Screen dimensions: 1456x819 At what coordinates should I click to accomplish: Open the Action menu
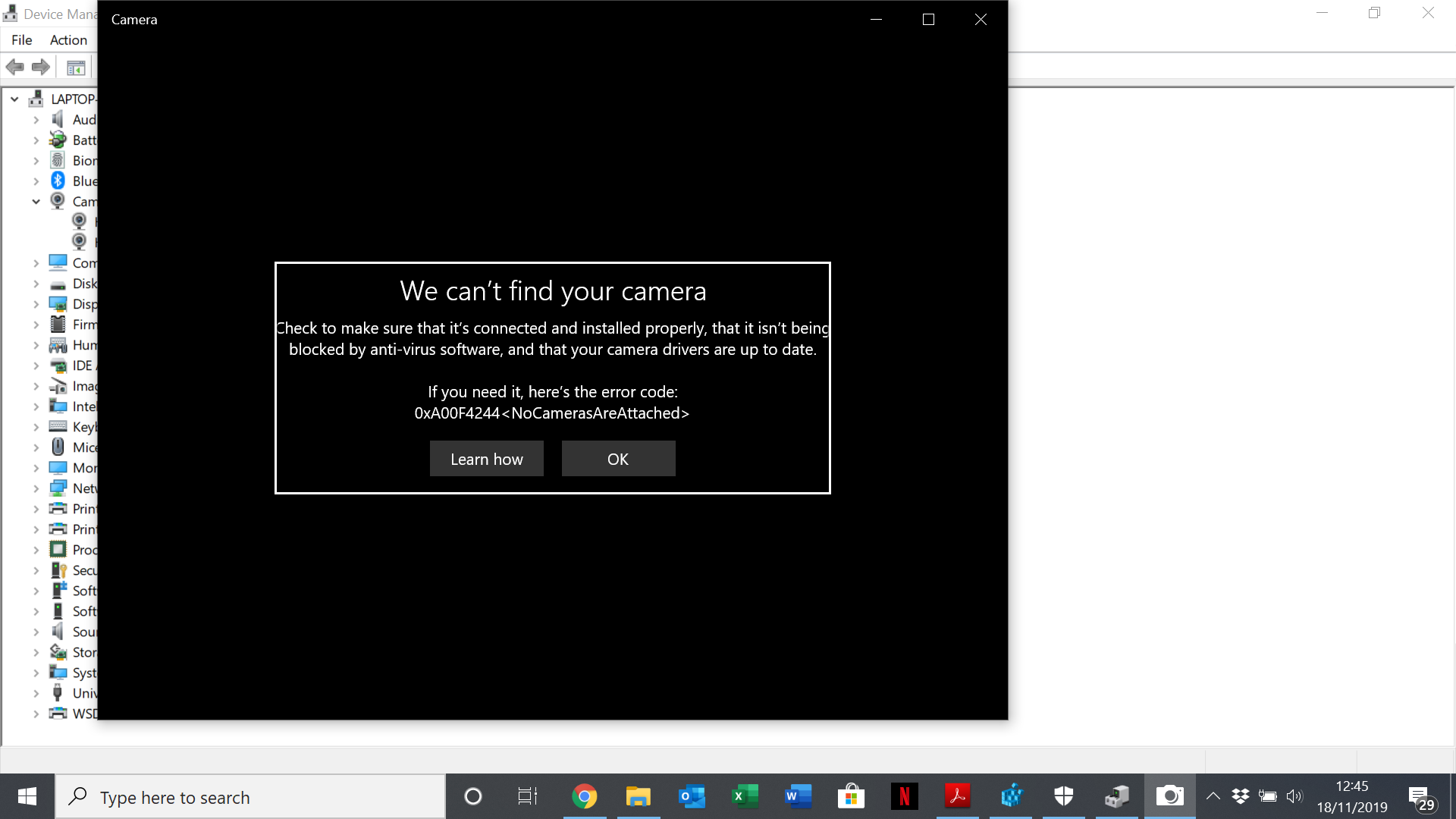coord(68,40)
